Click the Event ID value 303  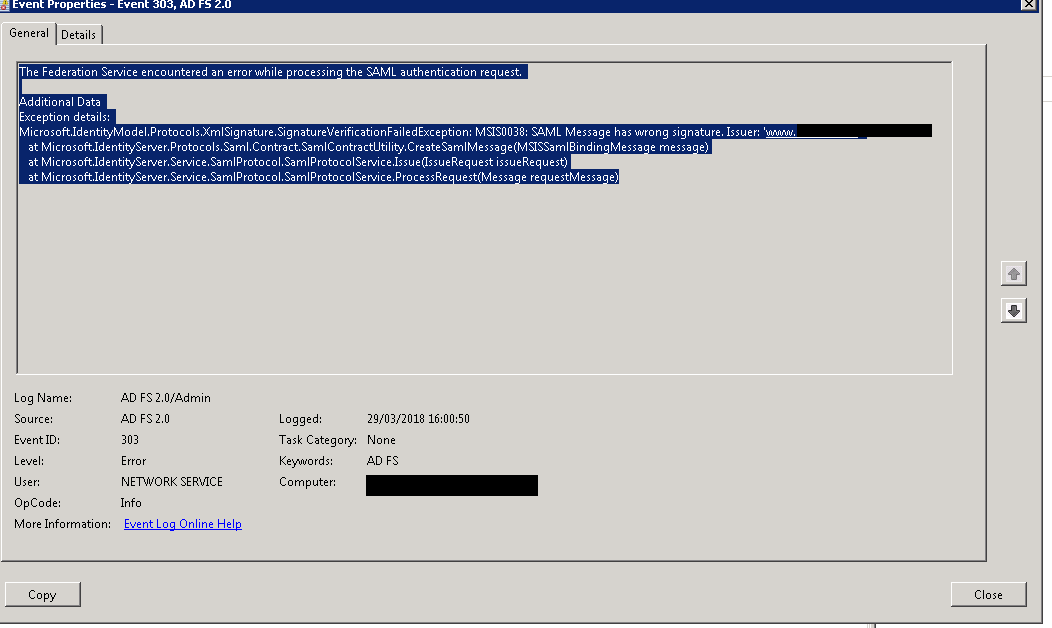pyautogui.click(x=129, y=440)
